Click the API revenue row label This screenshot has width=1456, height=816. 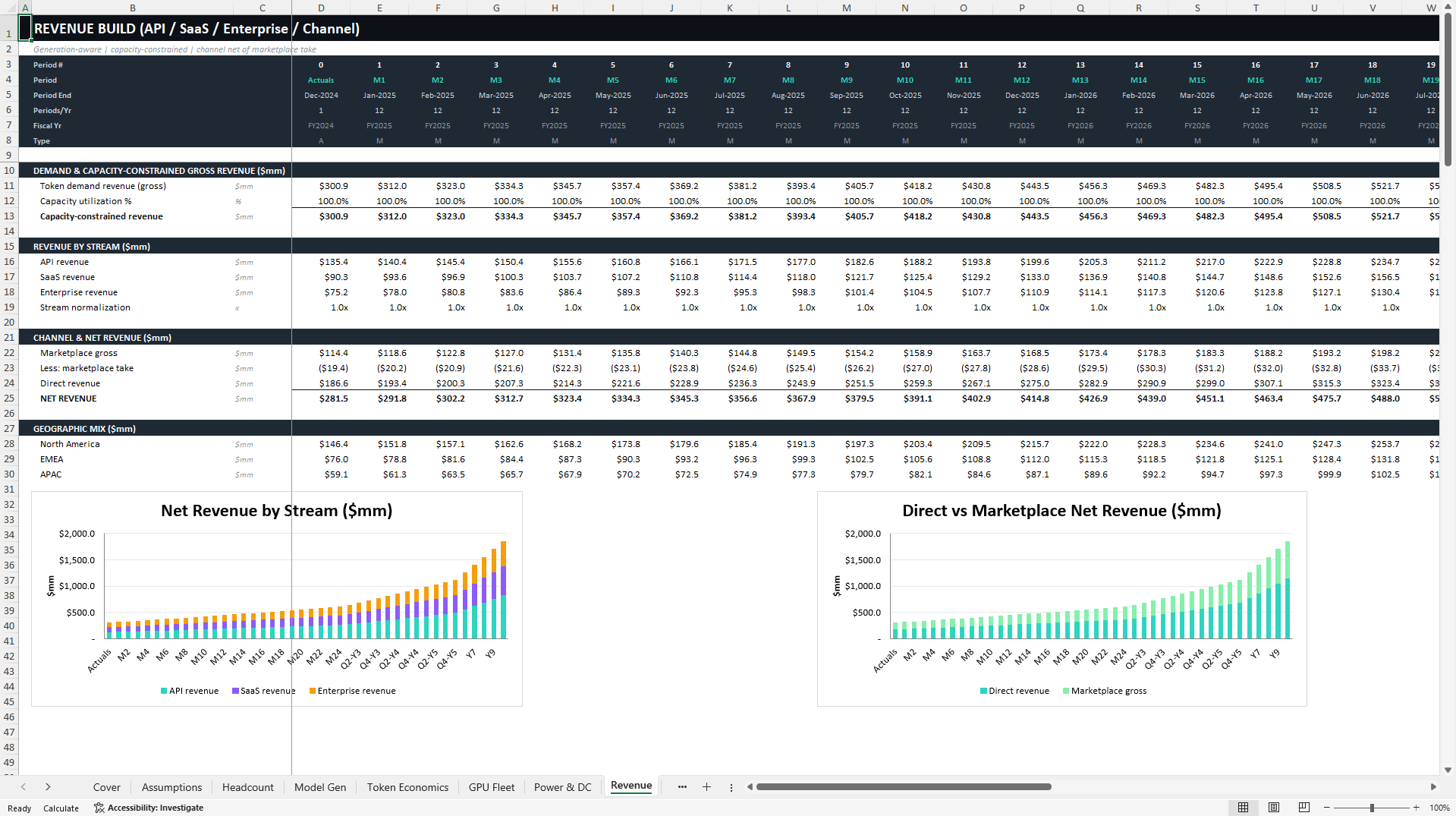[x=64, y=262]
